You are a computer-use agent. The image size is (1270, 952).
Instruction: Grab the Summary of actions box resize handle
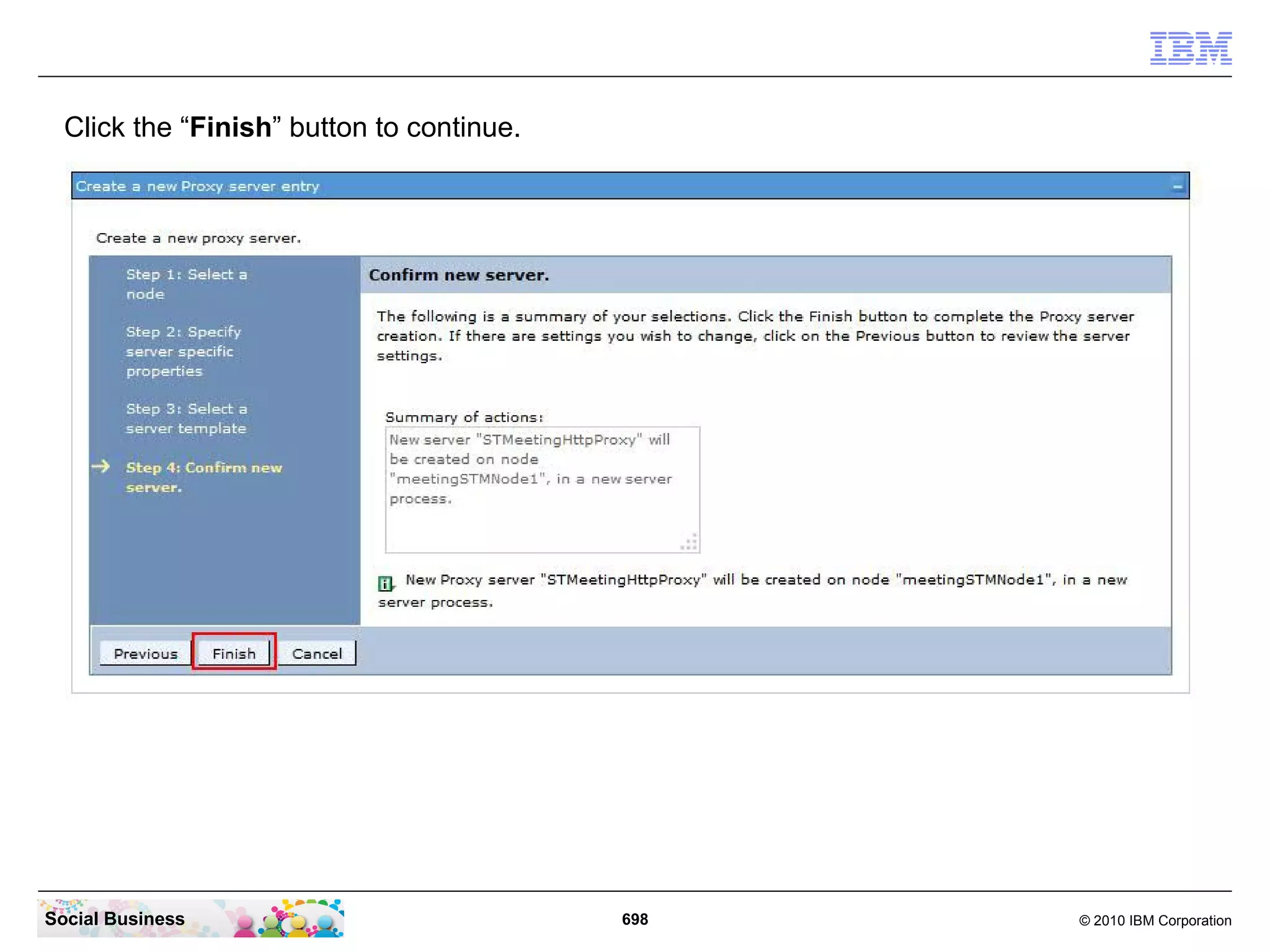click(690, 542)
